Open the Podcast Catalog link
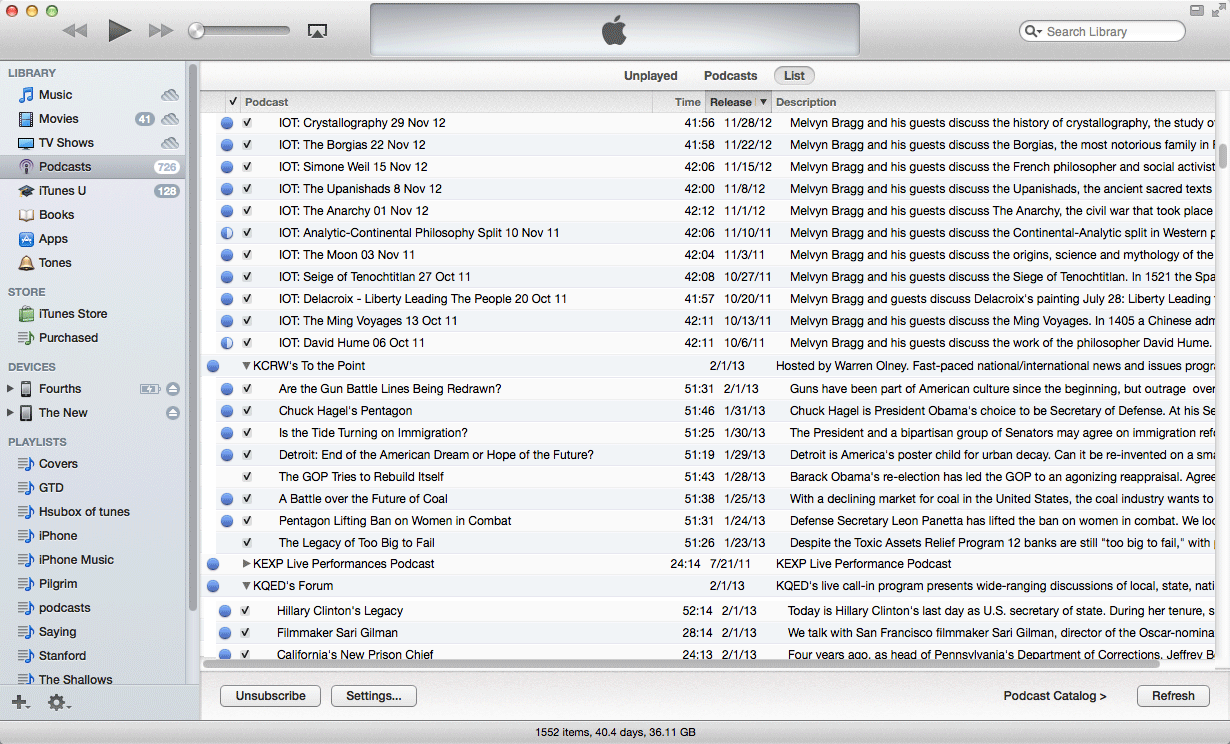The width and height of the screenshot is (1230, 744). pyautogui.click(x=1055, y=696)
